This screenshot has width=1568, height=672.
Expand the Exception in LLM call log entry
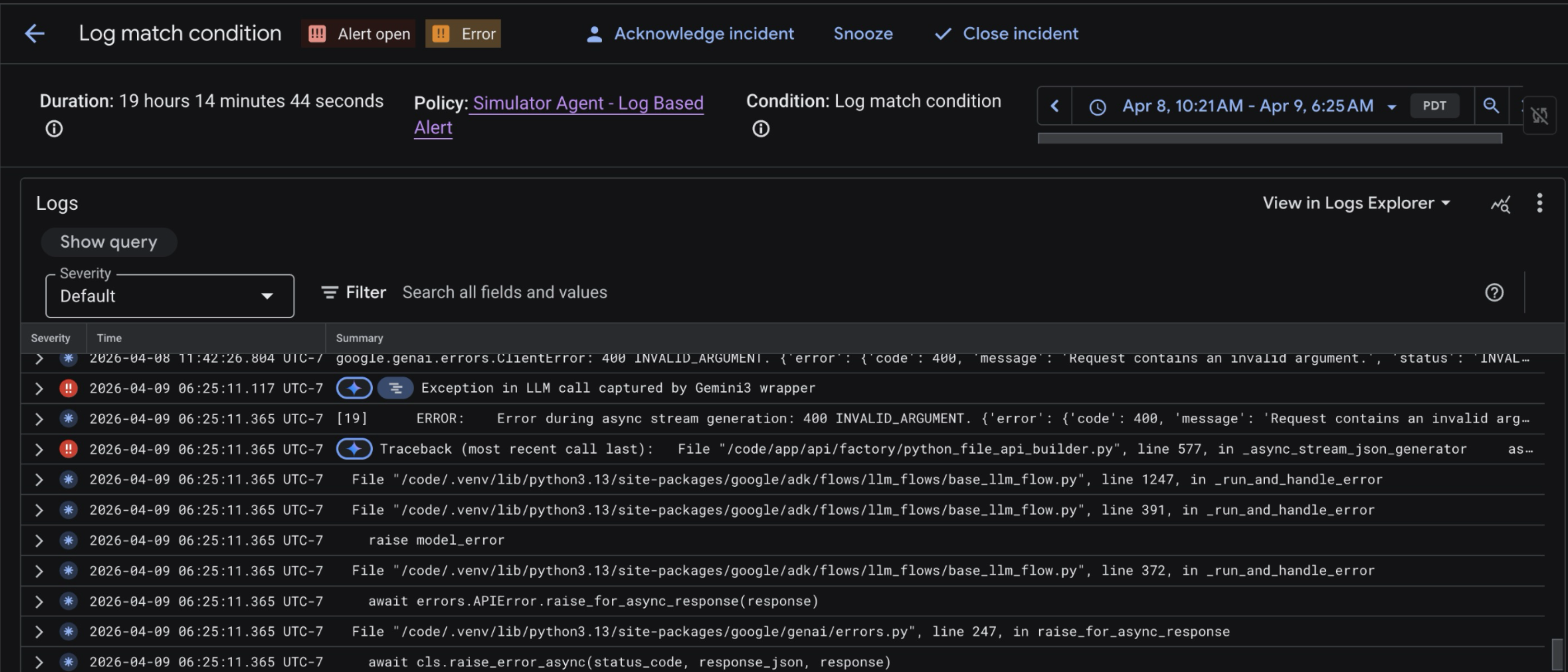point(39,388)
